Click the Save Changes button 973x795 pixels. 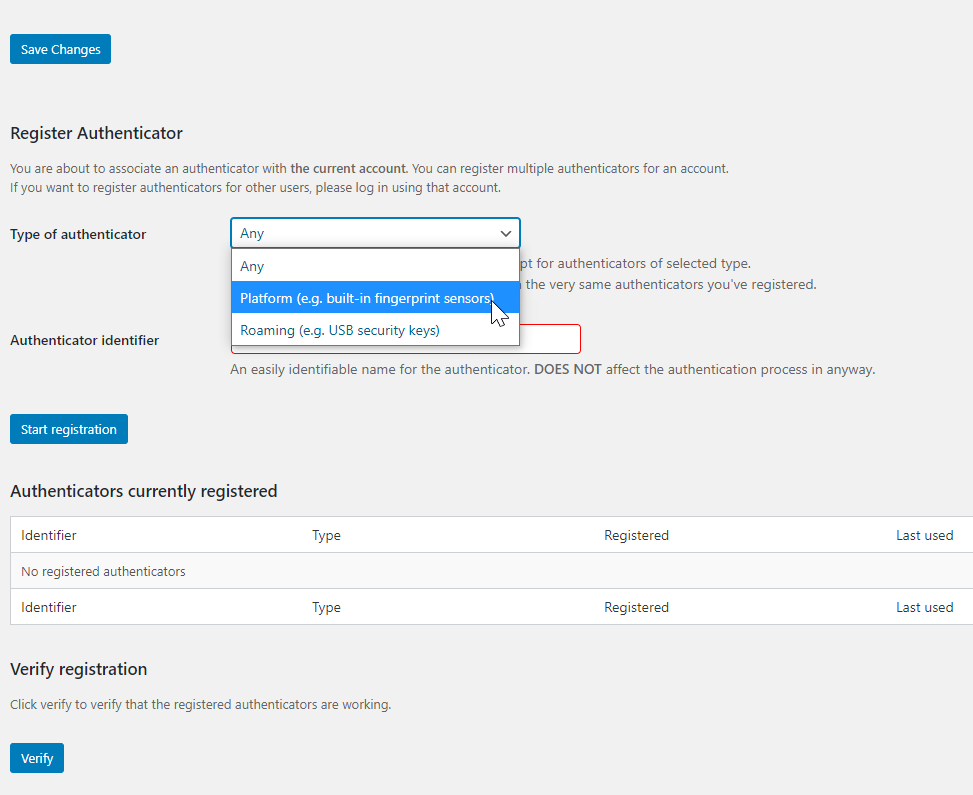pyautogui.click(x=60, y=49)
